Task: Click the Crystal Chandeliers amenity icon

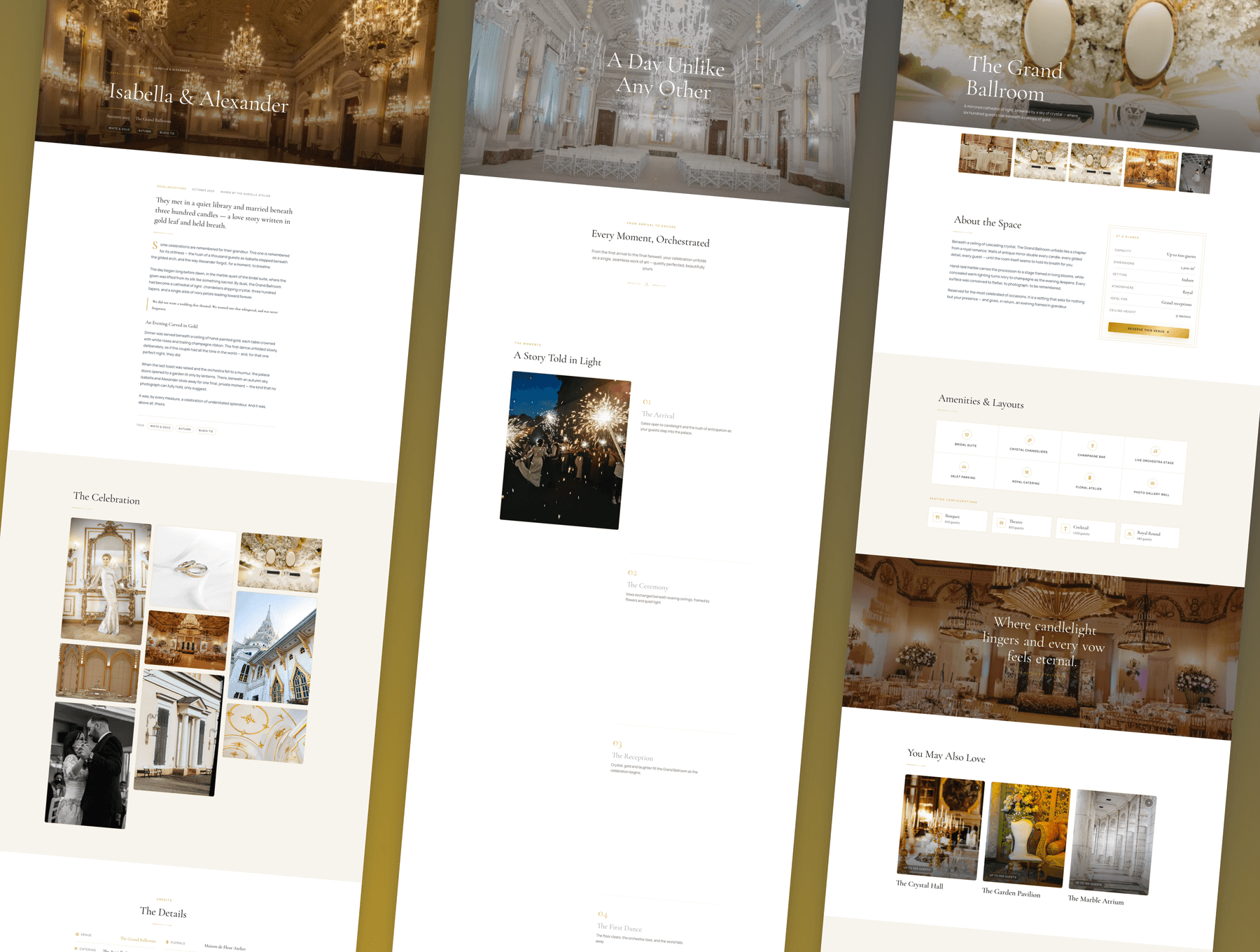Action: point(1029,440)
